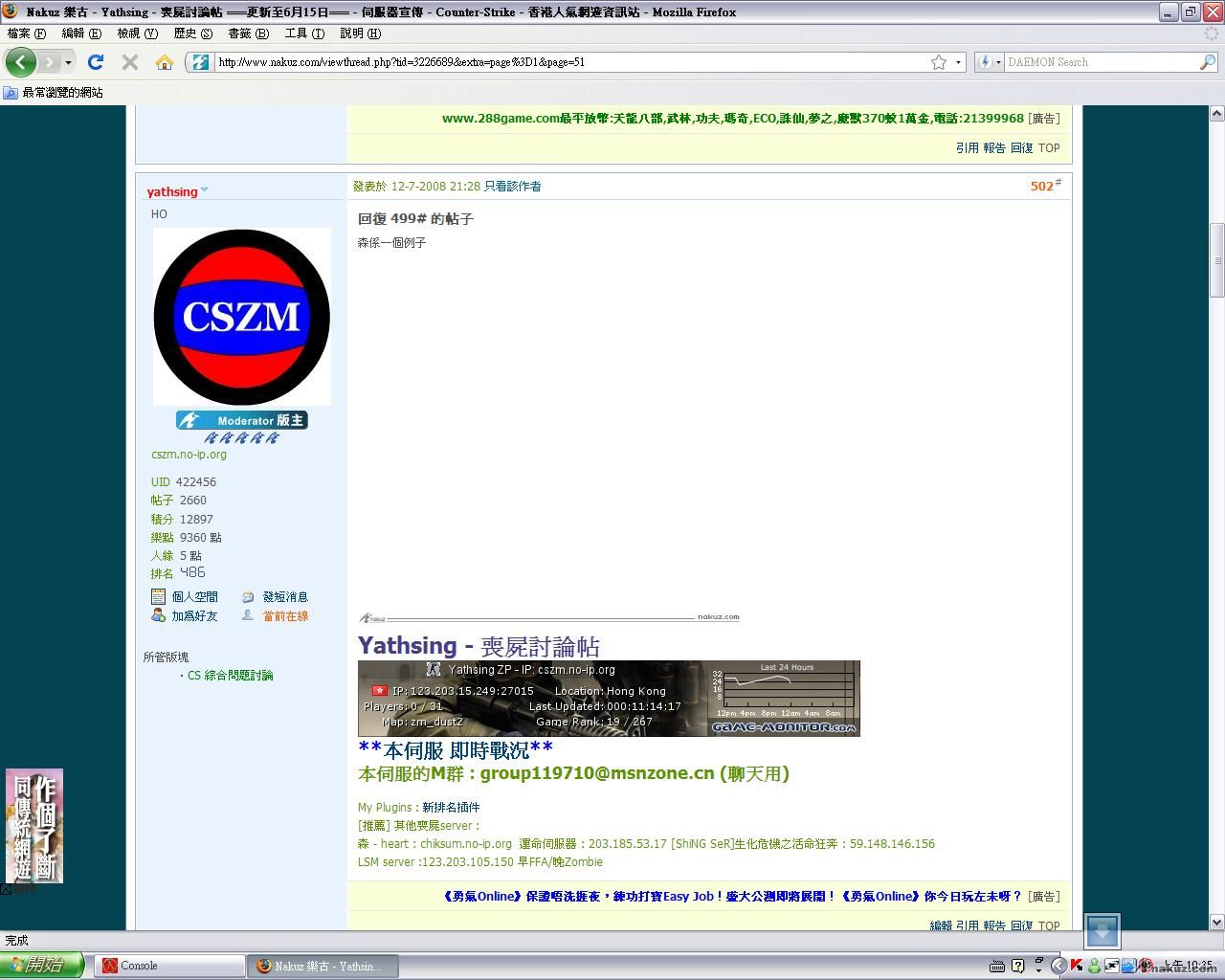The width and height of the screenshot is (1225, 980).
Task: Click the 288game.com advertisement link
Action: coord(733,119)
